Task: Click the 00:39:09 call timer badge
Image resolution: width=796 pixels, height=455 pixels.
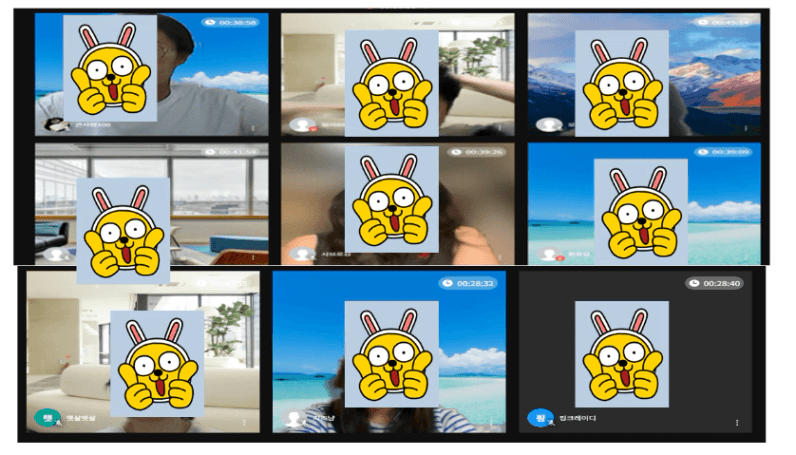Action: click(723, 152)
